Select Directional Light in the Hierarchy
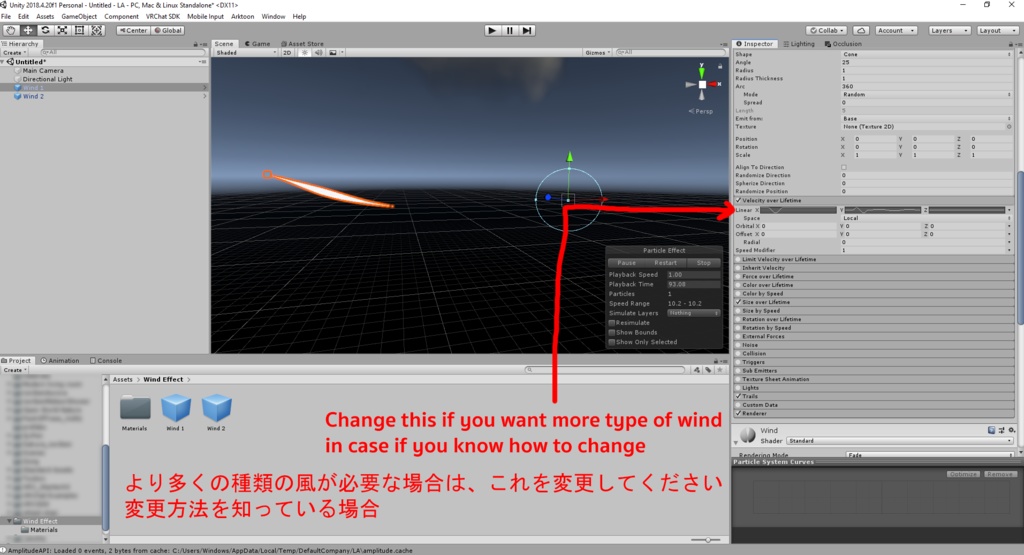This screenshot has height=555, width=1024. coord(48,79)
